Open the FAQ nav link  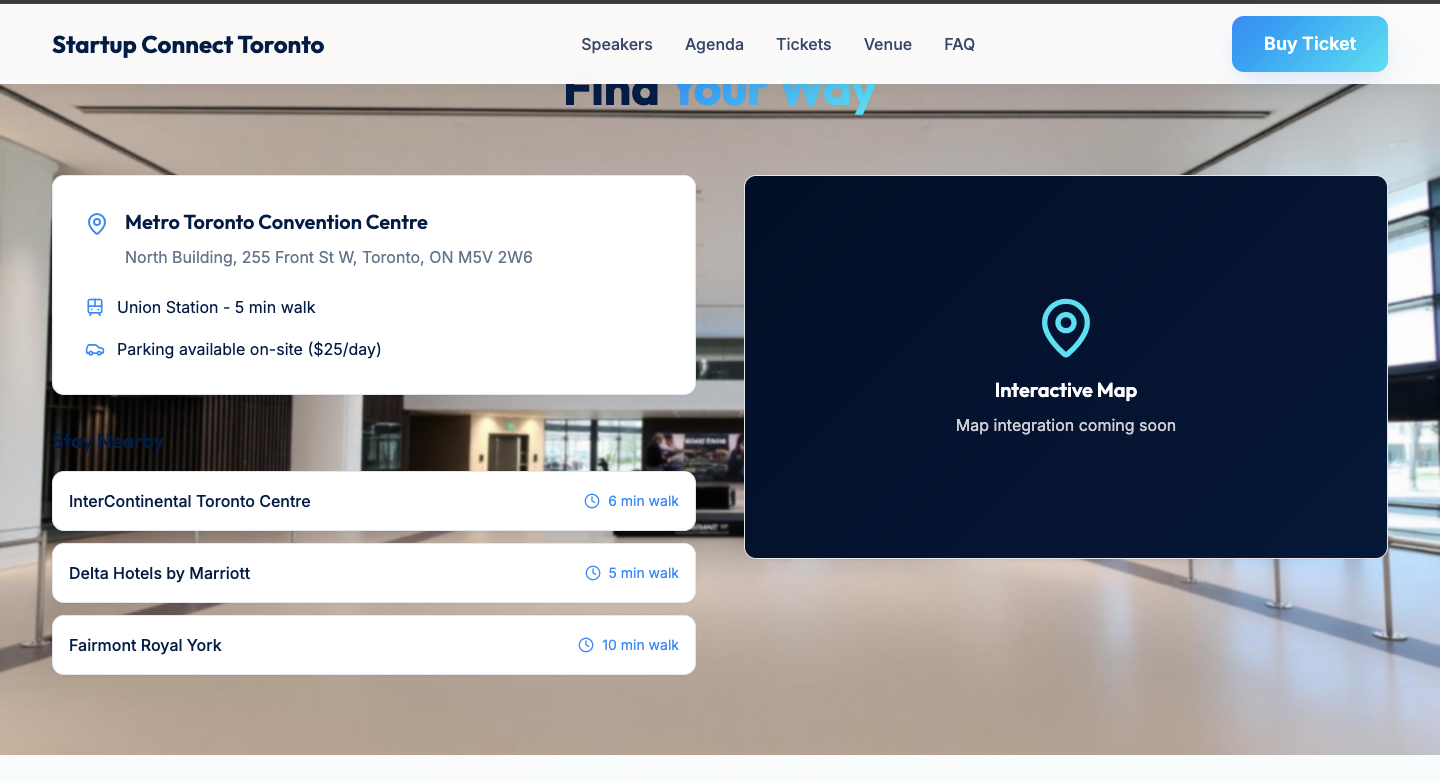point(959,44)
